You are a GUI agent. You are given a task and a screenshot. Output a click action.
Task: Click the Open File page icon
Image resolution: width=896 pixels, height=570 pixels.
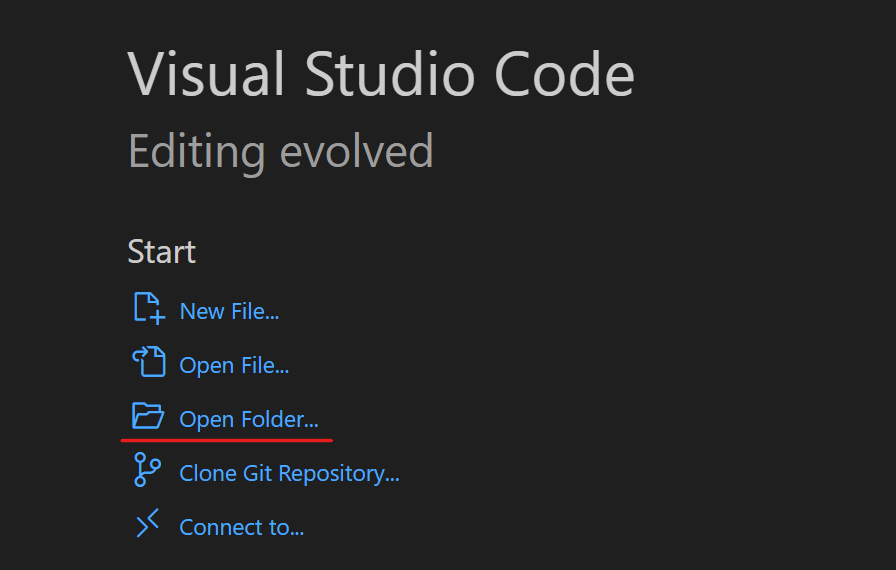click(149, 362)
